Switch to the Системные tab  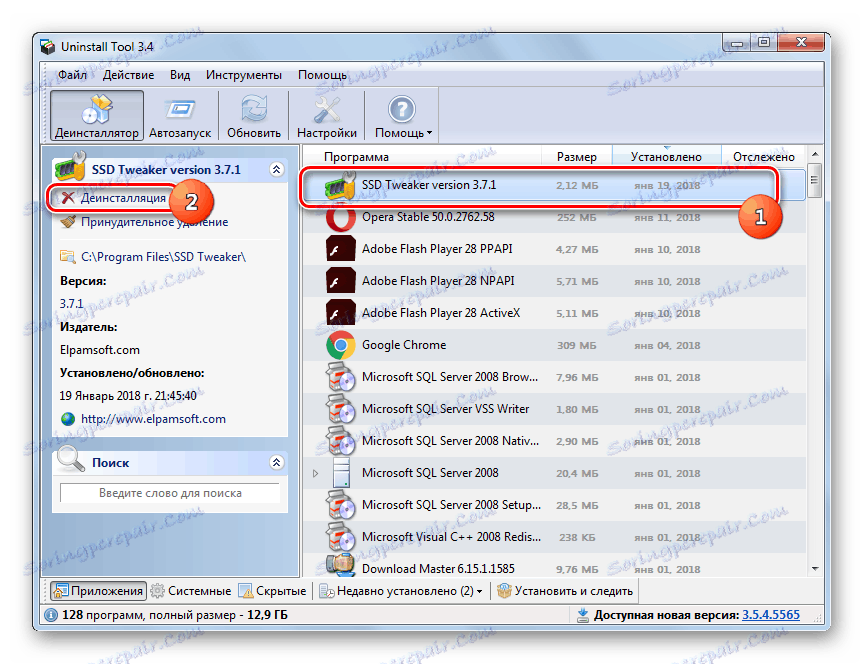(x=191, y=591)
